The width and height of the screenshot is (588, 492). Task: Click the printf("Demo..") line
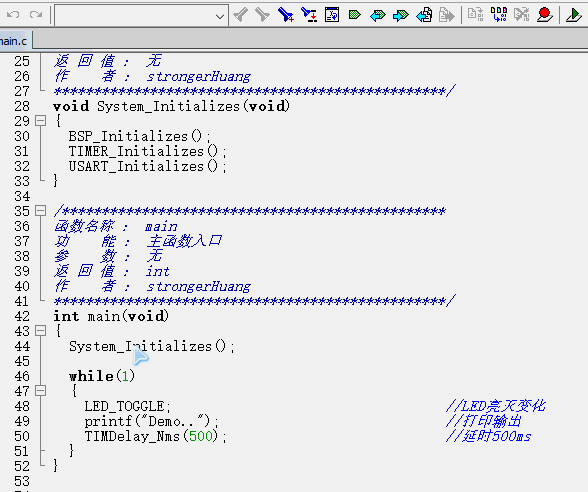[x=151, y=421]
